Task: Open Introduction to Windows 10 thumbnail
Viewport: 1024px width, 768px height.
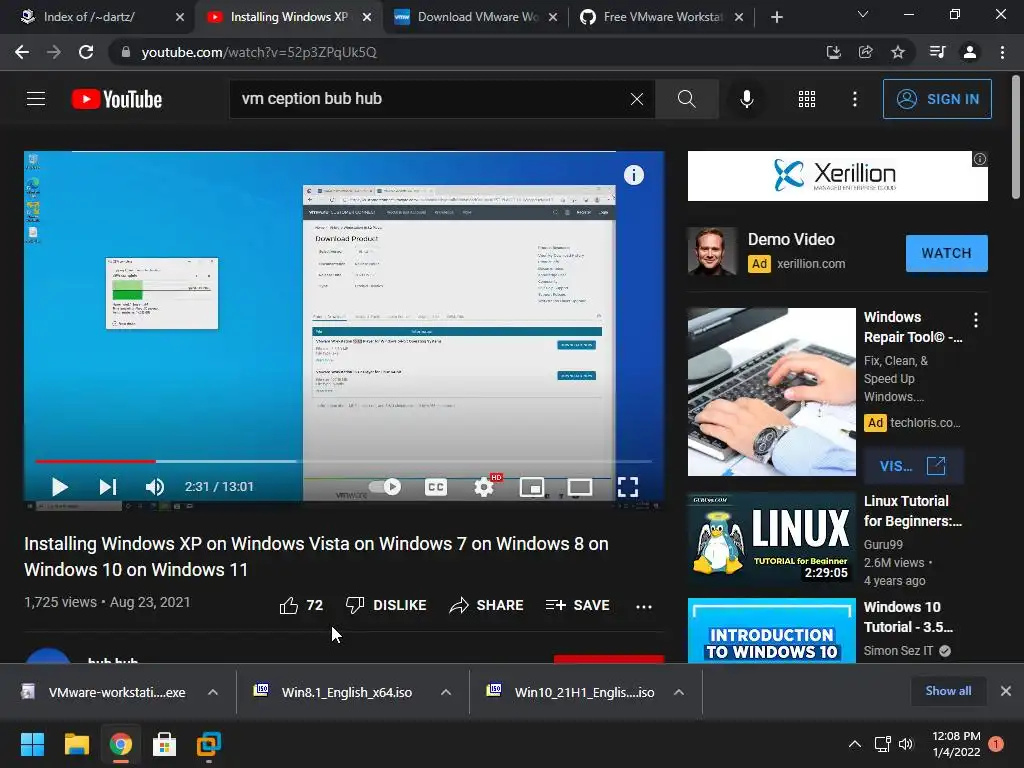Action: click(771, 631)
